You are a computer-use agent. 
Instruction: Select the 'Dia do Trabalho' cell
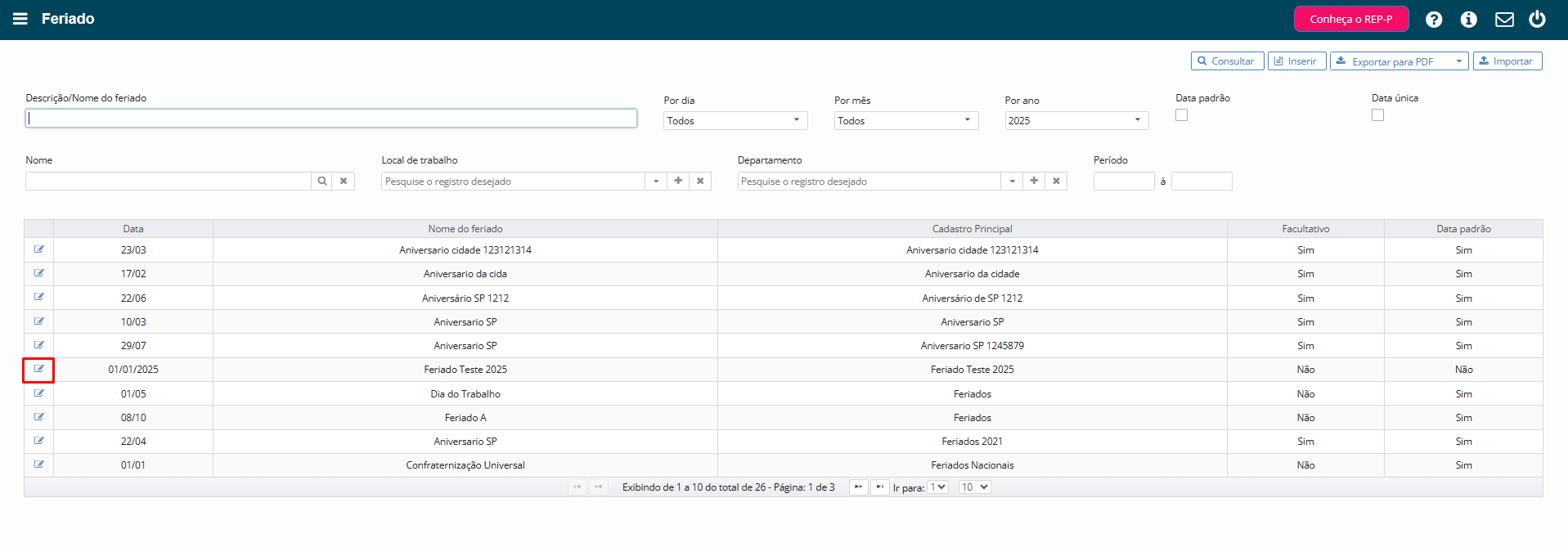[465, 394]
